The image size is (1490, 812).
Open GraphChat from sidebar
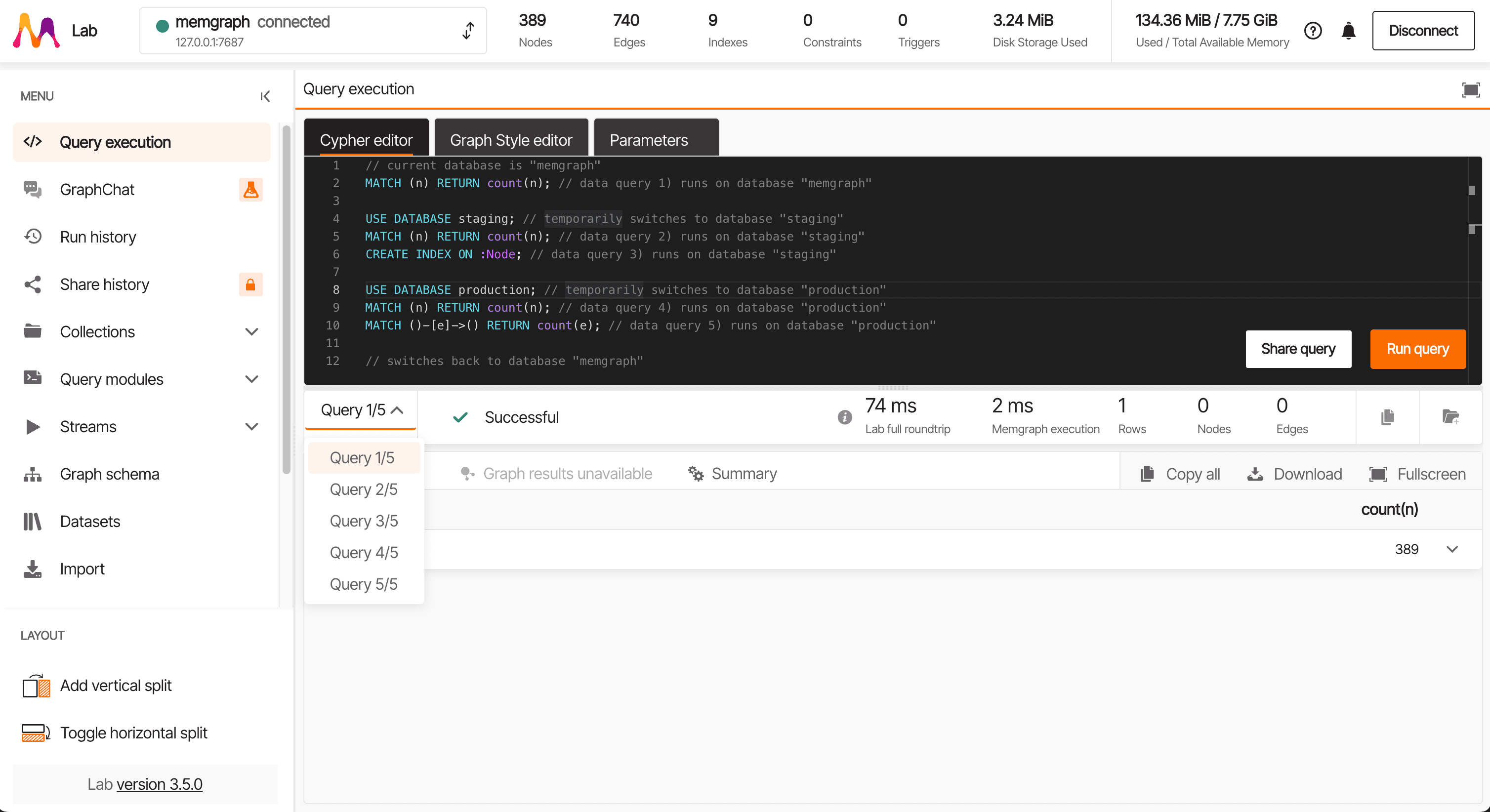coord(142,190)
